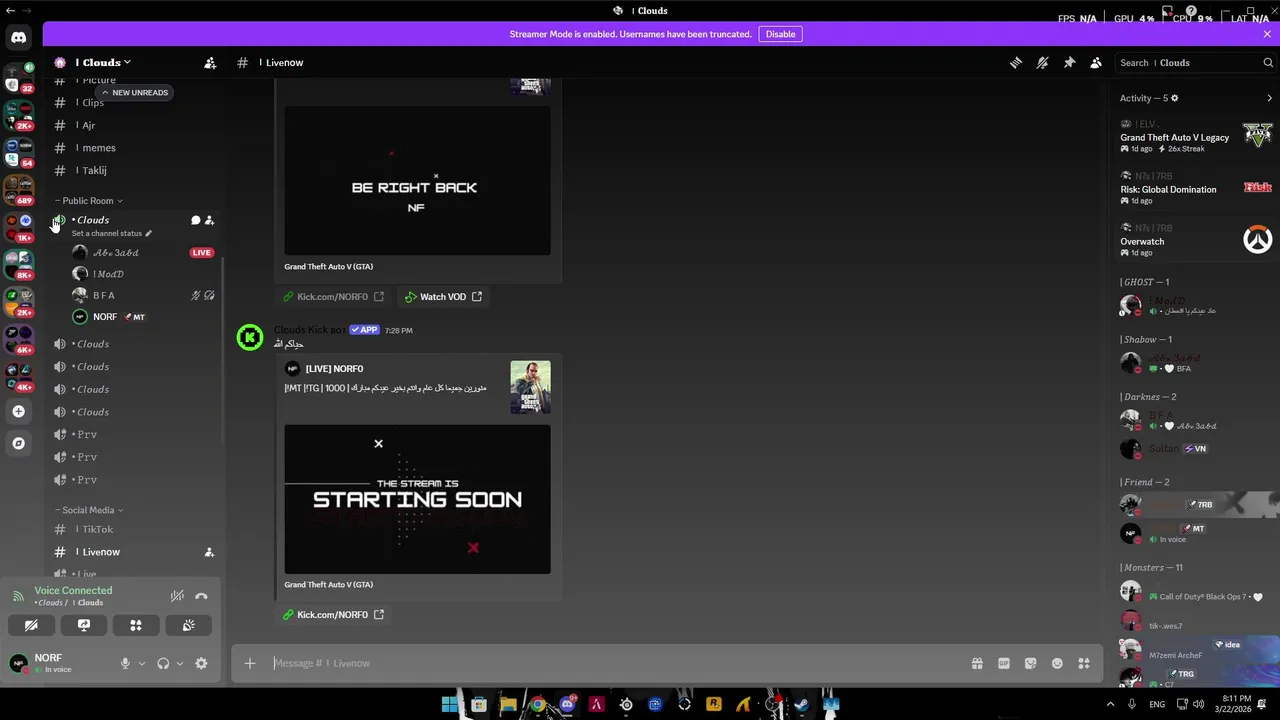Click invite-people icon next to server name

(210, 62)
